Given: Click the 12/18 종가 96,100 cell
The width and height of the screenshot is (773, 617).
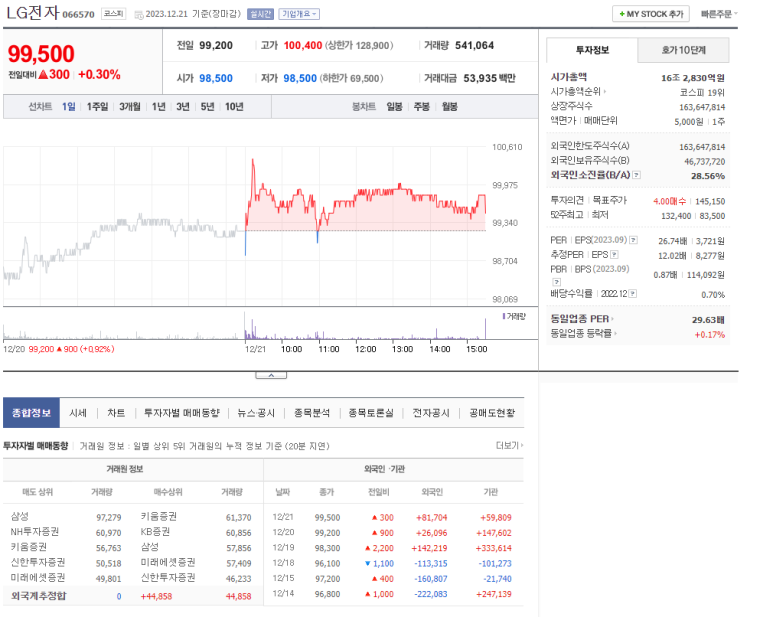Looking at the screenshot, I should click(x=327, y=563).
